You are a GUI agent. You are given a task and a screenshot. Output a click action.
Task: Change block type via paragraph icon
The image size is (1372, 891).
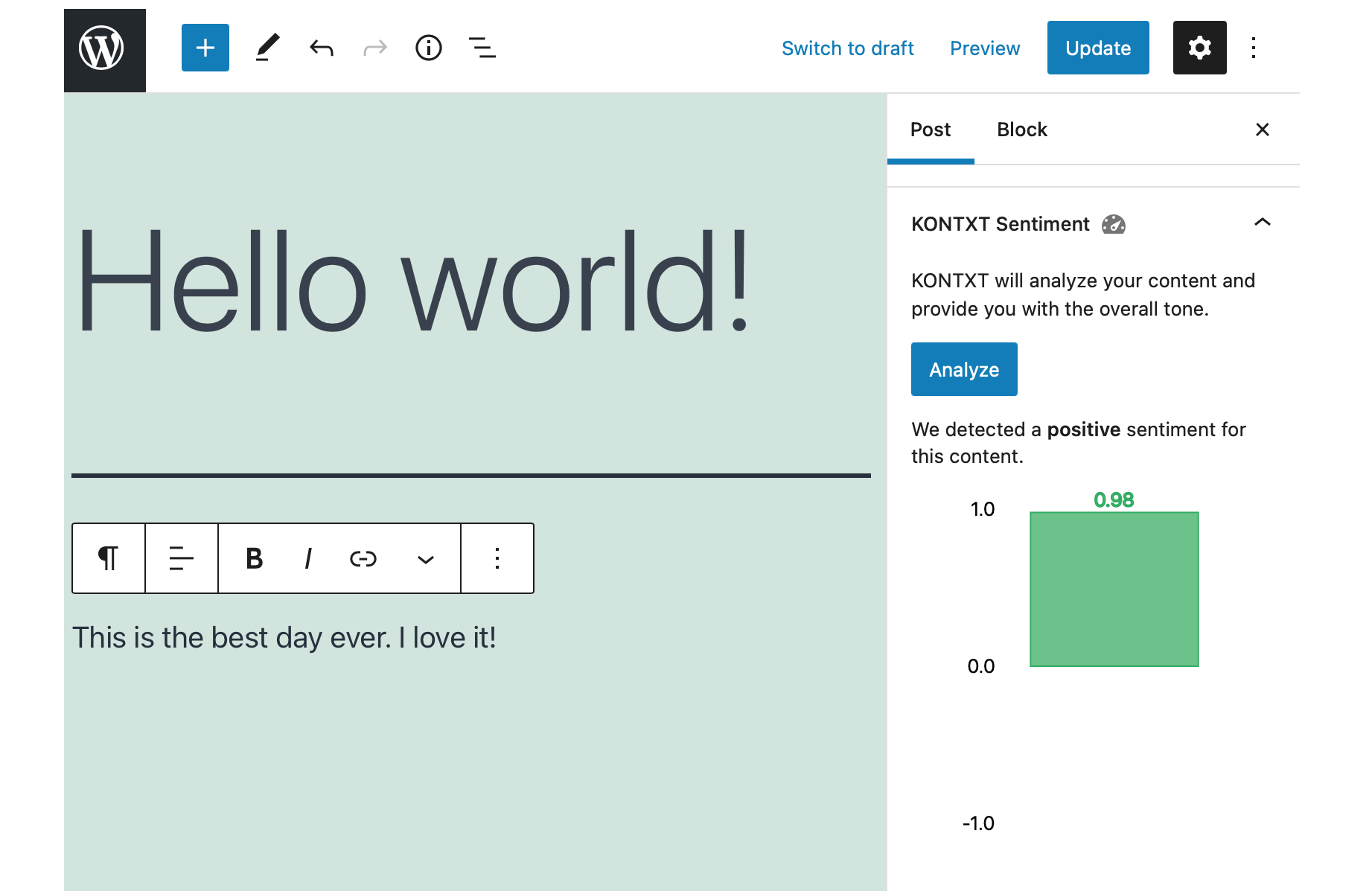(x=109, y=558)
